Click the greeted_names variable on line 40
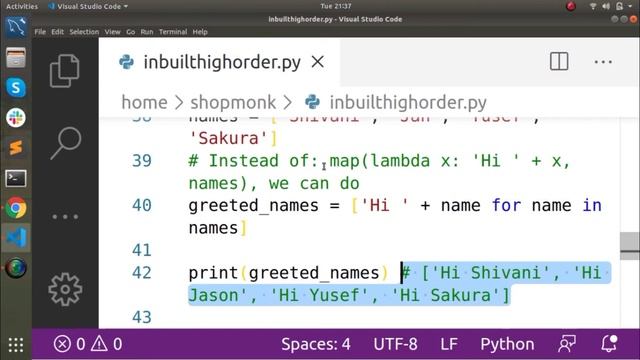640x360 pixels. pos(253,205)
